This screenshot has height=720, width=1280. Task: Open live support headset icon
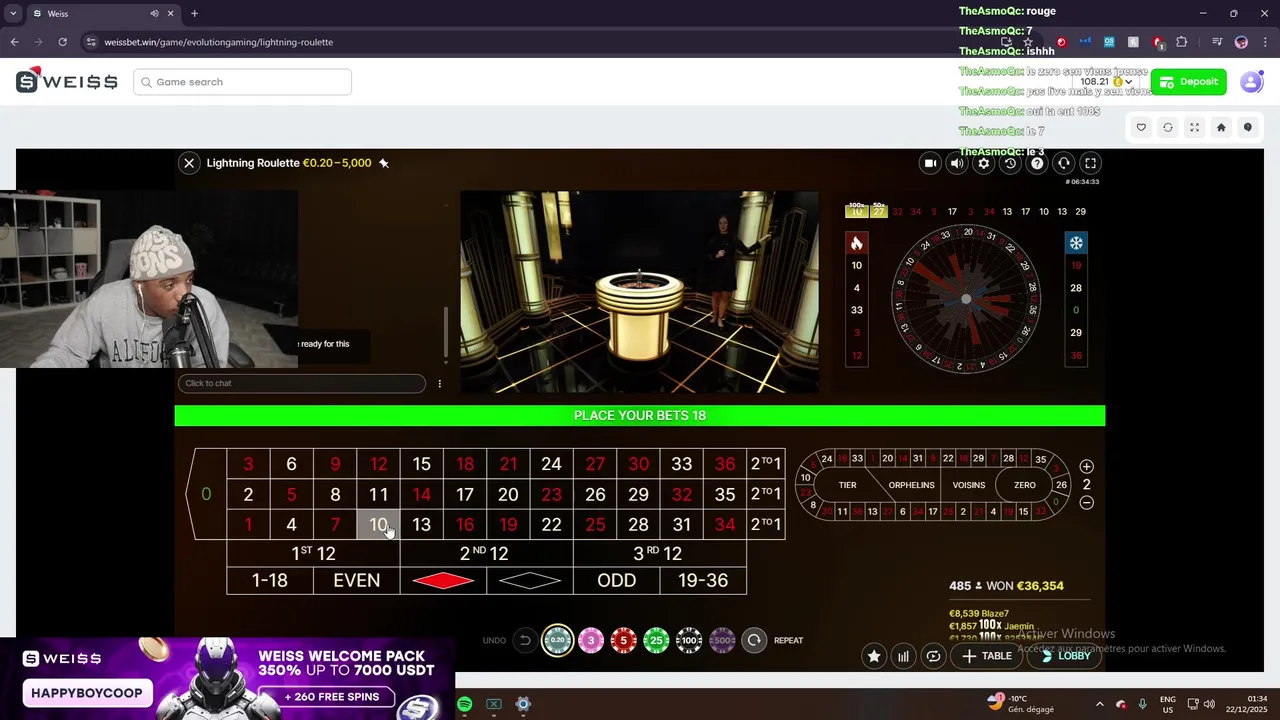1064,163
